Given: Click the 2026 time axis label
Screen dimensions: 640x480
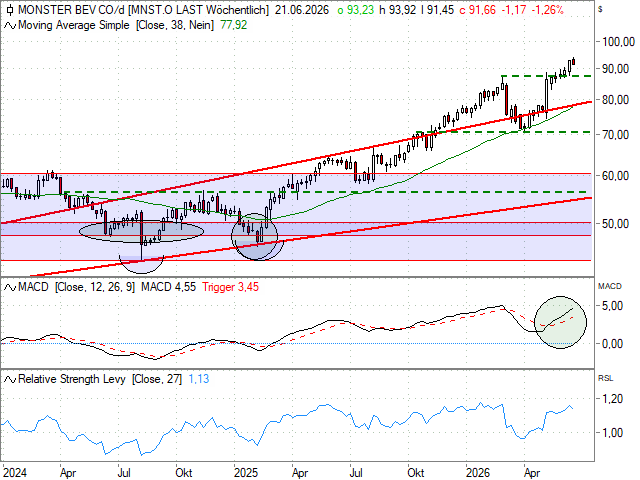Looking at the screenshot, I should tap(478, 473).
